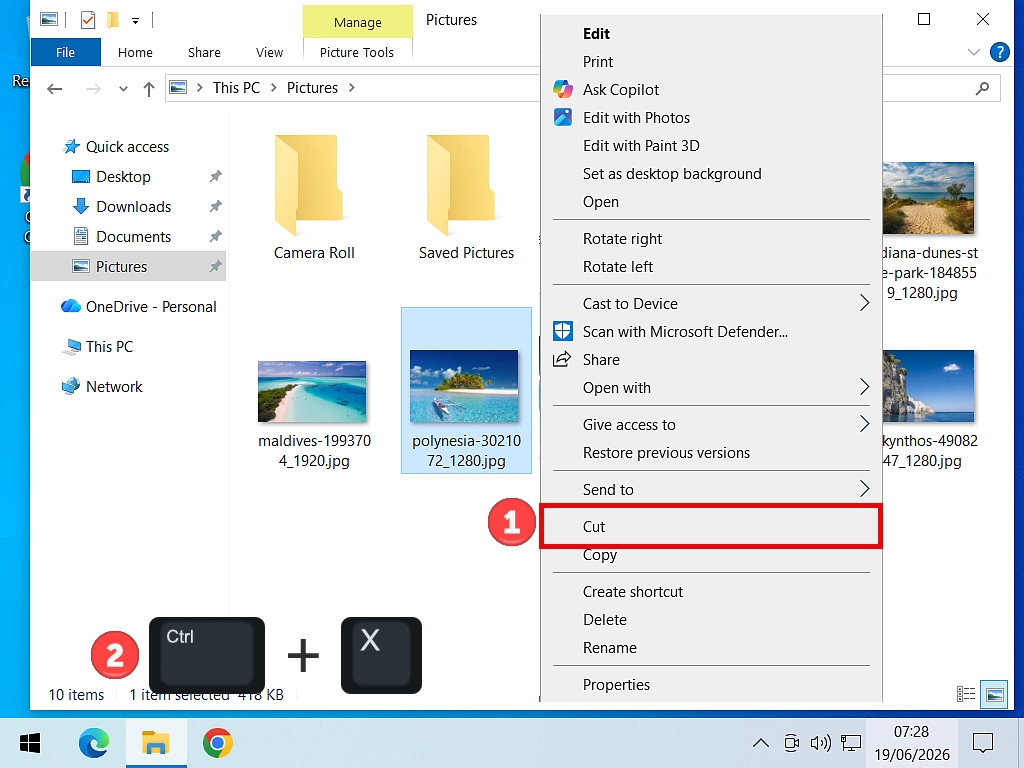Open the Windows Start menu
The width and height of the screenshot is (1024, 768).
coord(30,743)
